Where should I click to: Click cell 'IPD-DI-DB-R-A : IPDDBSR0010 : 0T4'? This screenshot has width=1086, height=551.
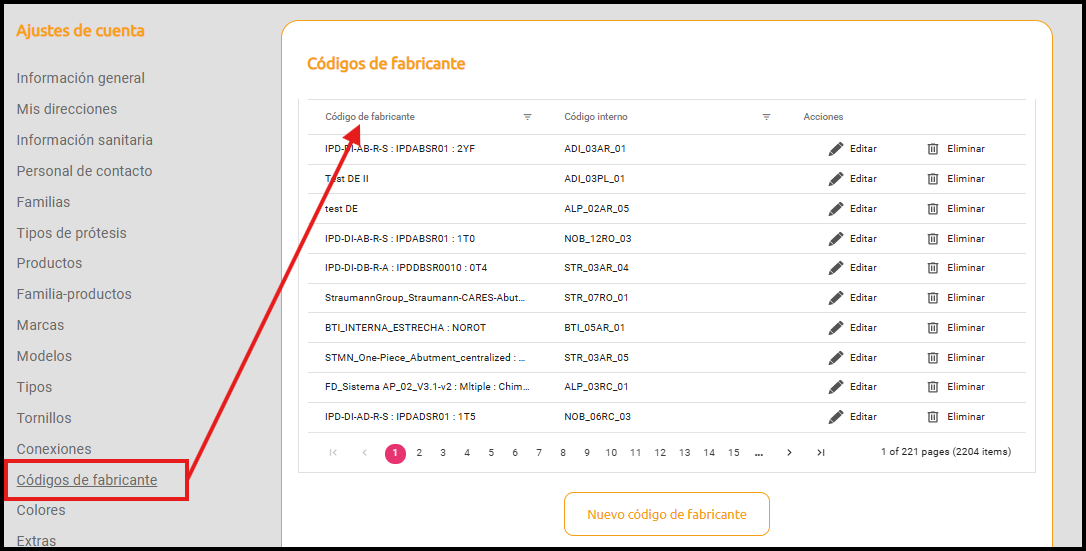406,267
